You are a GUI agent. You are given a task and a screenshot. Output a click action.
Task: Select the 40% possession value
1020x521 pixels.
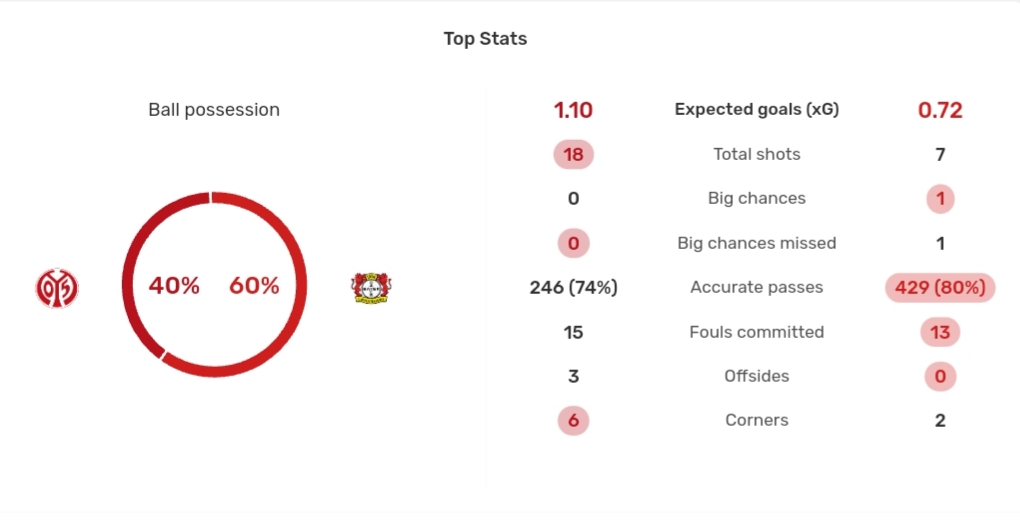174,286
